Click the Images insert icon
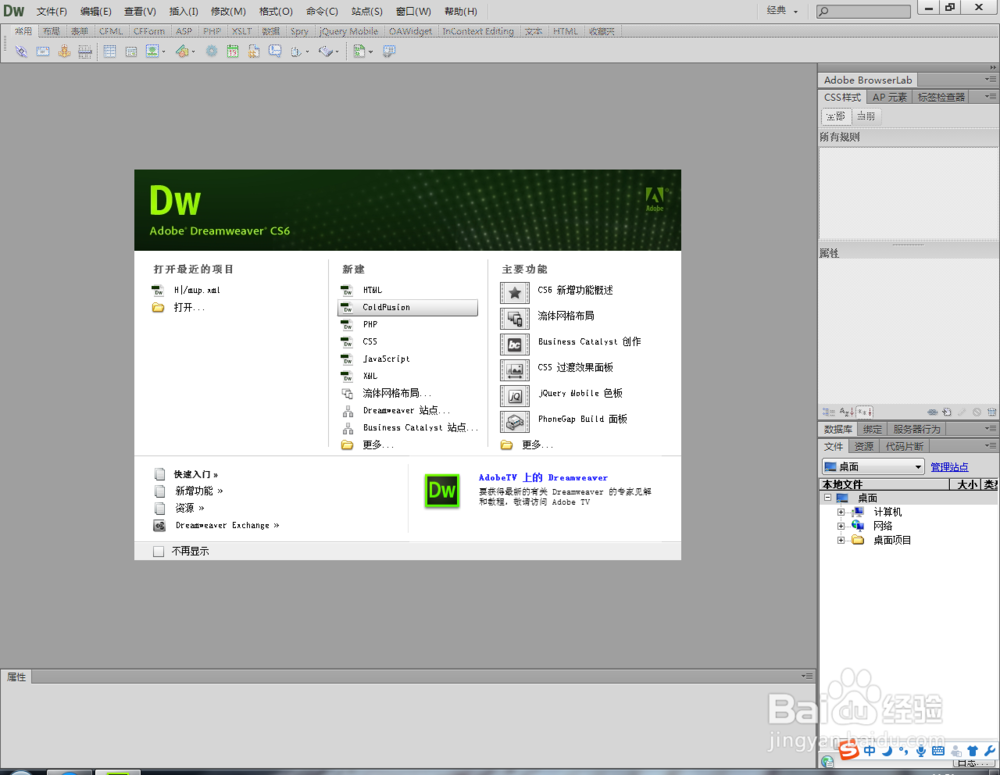The image size is (1000, 775). pyautogui.click(x=152, y=52)
